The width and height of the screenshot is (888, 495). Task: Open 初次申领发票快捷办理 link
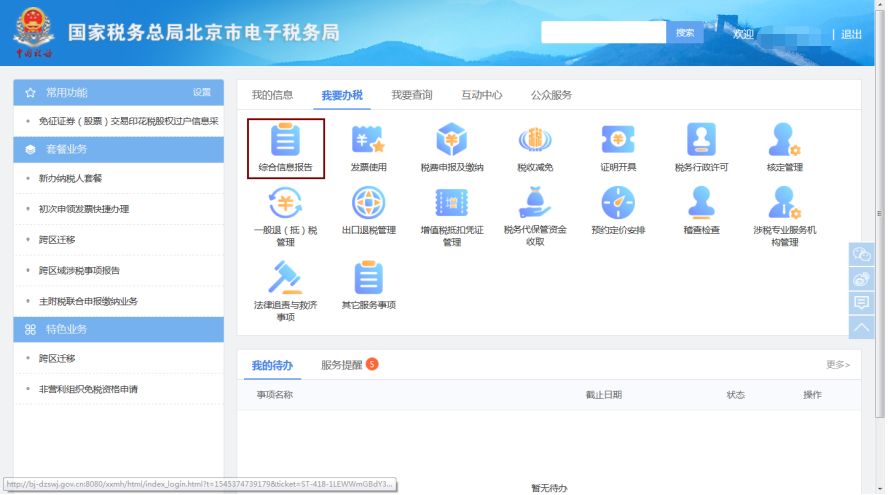click(x=84, y=209)
